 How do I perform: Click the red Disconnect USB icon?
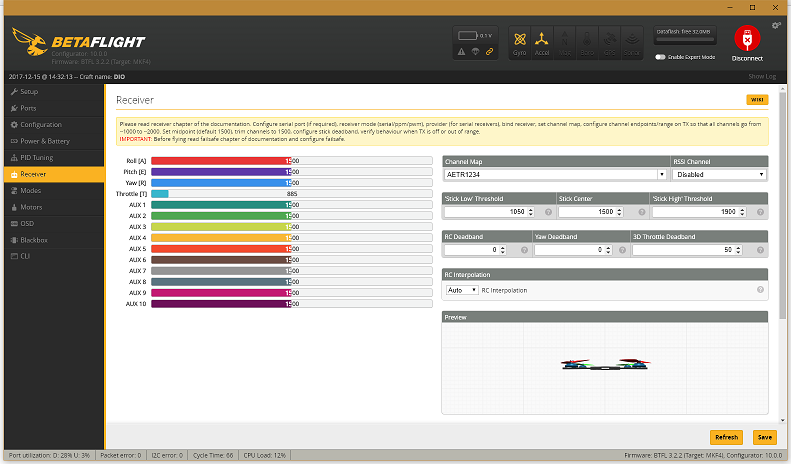(x=746, y=39)
